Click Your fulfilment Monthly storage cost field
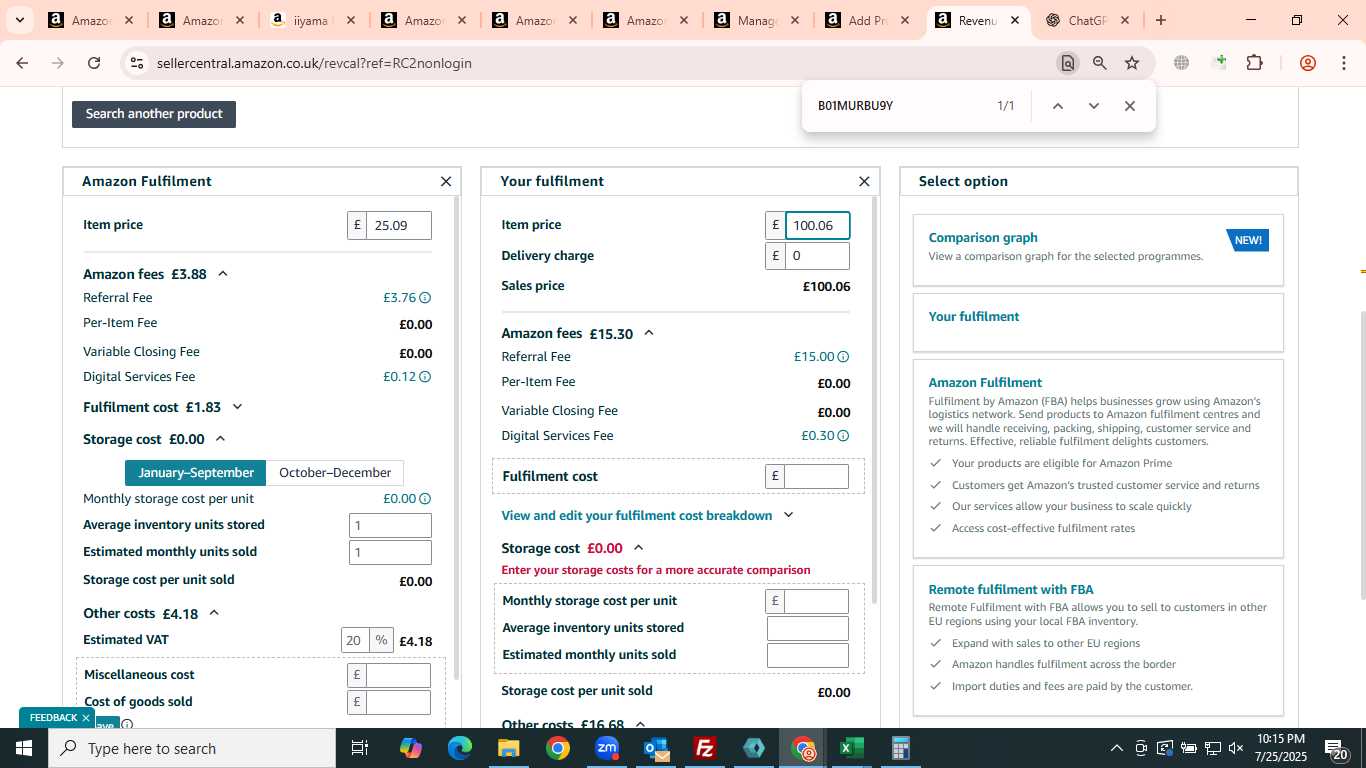 [x=816, y=601]
